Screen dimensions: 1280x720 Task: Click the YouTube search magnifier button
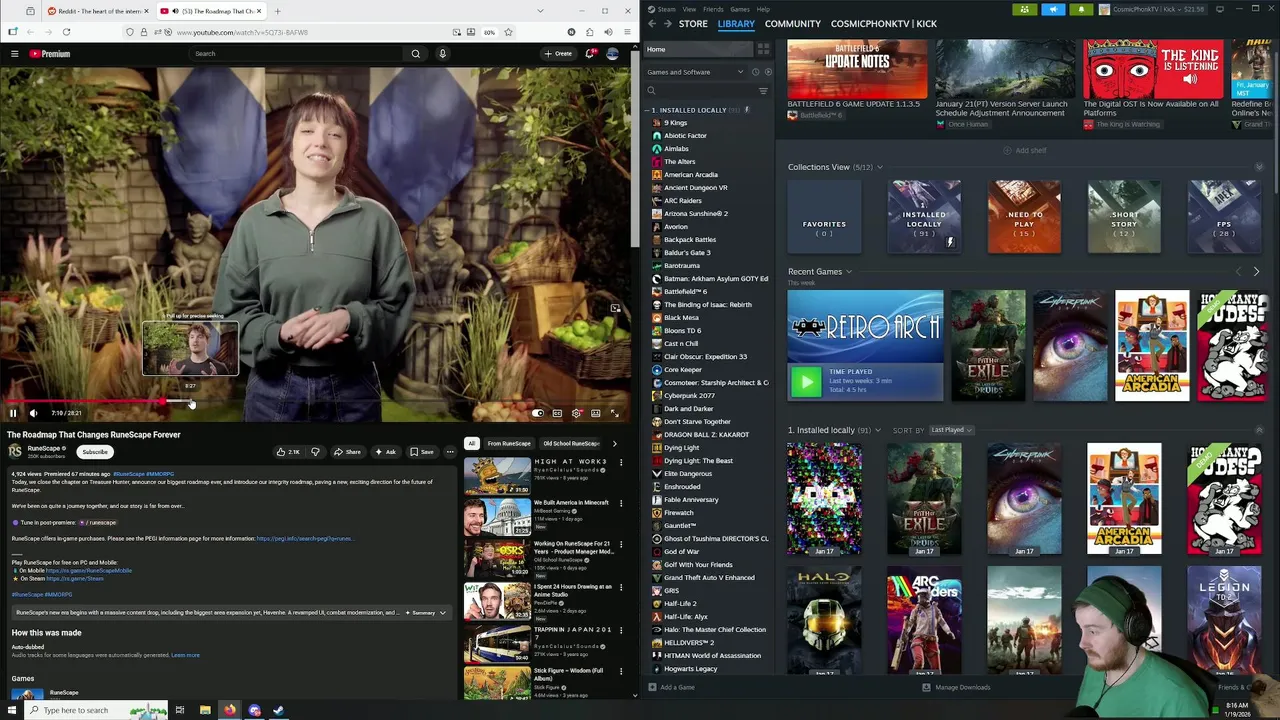[416, 53]
